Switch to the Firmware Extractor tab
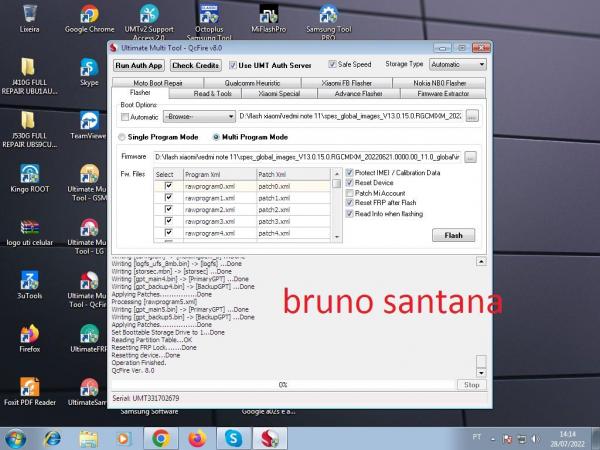Image resolution: width=600 pixels, height=450 pixels. click(x=443, y=94)
